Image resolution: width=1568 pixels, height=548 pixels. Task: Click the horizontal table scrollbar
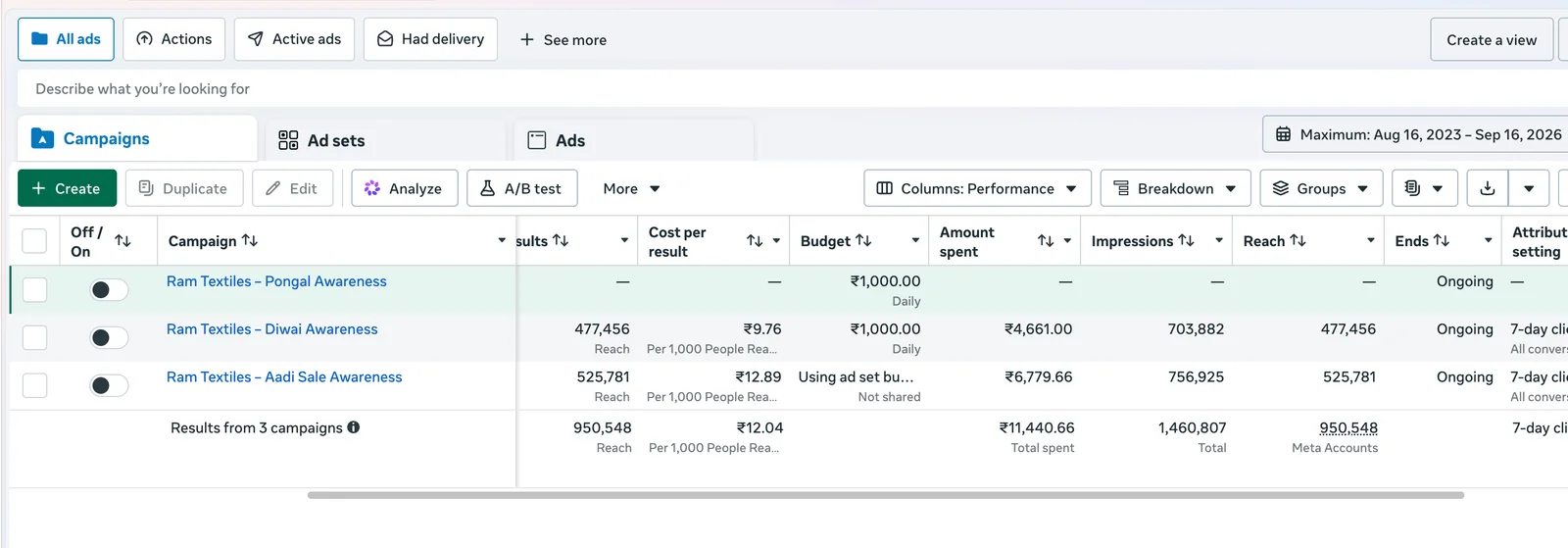click(x=885, y=495)
